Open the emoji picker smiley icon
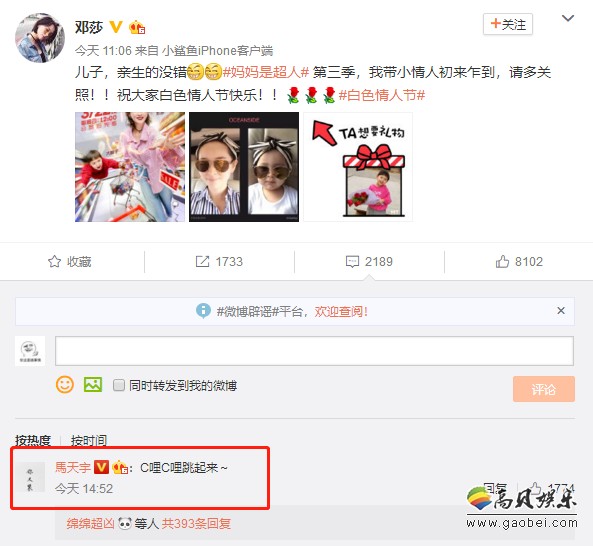 tap(65, 385)
